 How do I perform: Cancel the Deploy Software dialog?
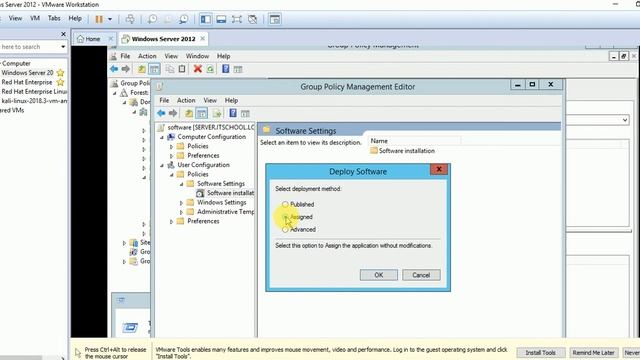(x=421, y=275)
